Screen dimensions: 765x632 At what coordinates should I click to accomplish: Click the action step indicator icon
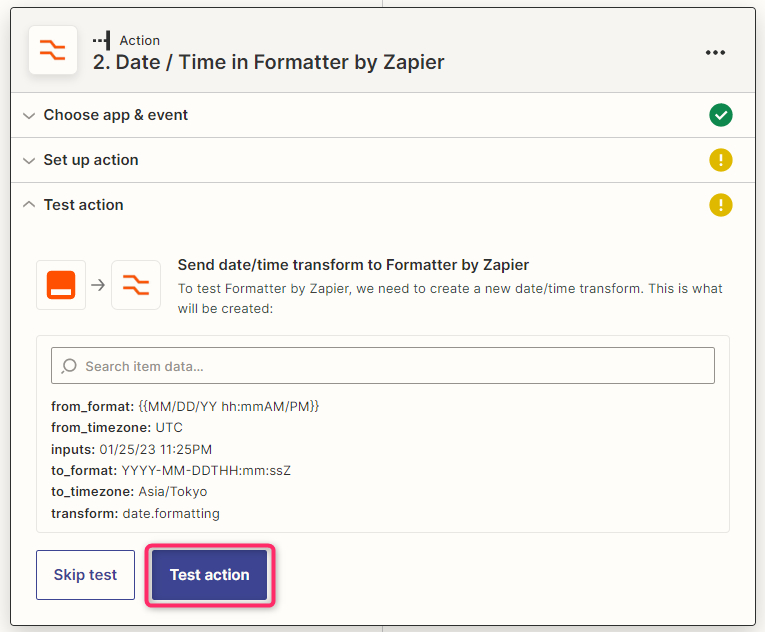pos(101,41)
